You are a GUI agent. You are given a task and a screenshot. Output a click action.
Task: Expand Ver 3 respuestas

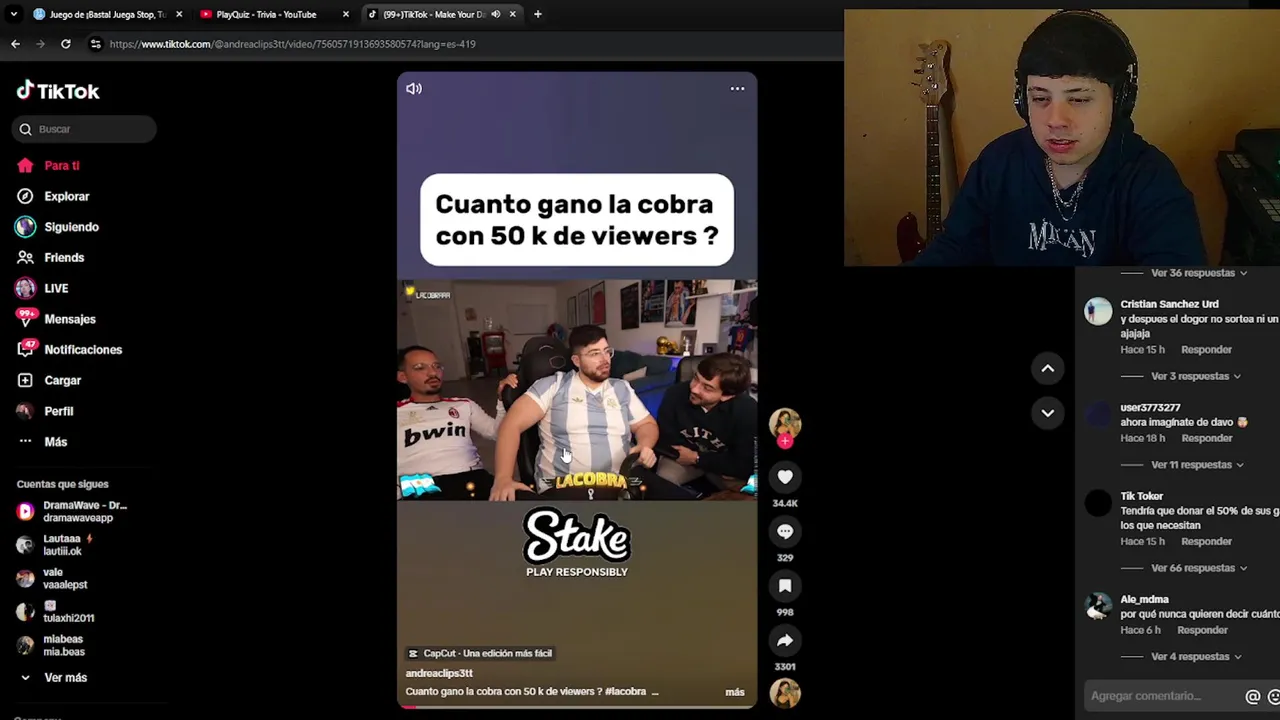pos(1195,377)
